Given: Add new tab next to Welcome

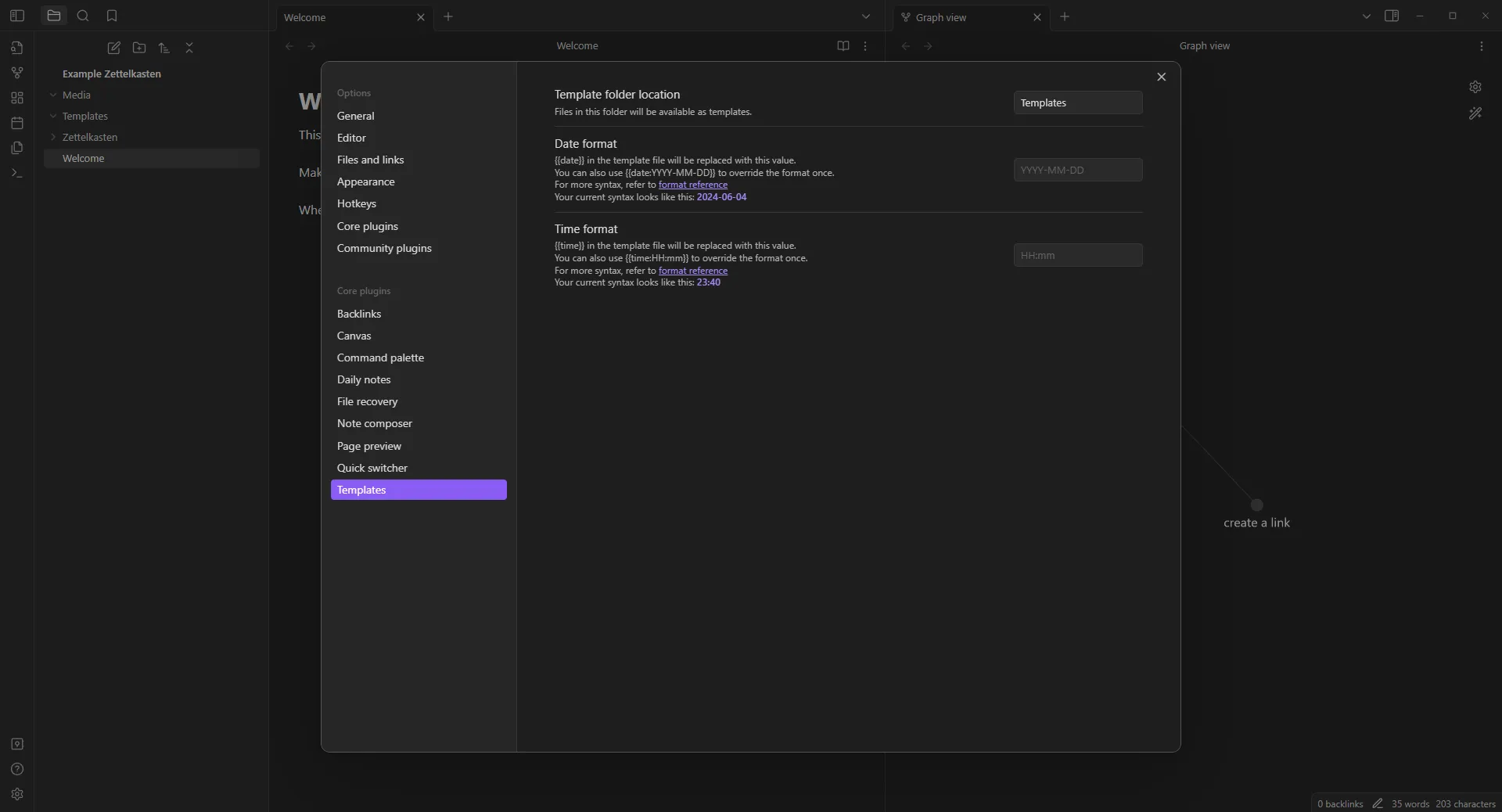Looking at the screenshot, I should point(448,16).
